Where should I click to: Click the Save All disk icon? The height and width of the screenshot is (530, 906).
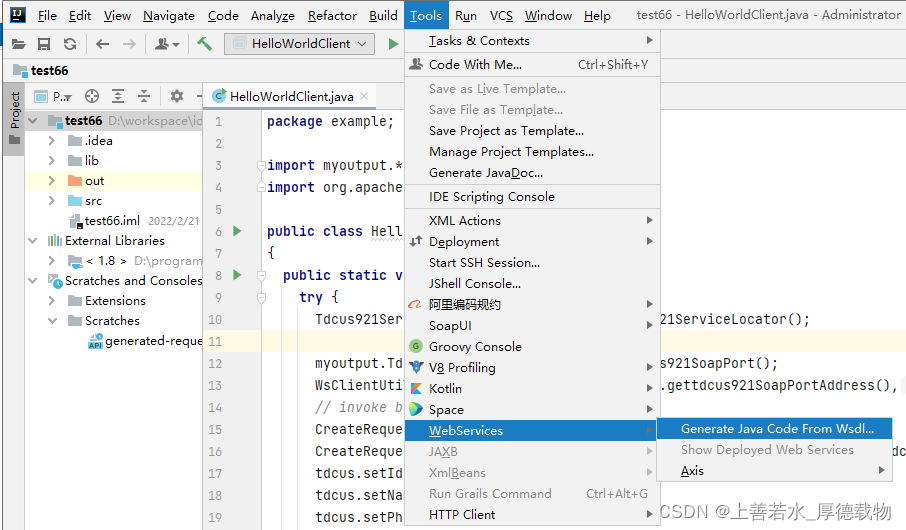point(44,44)
